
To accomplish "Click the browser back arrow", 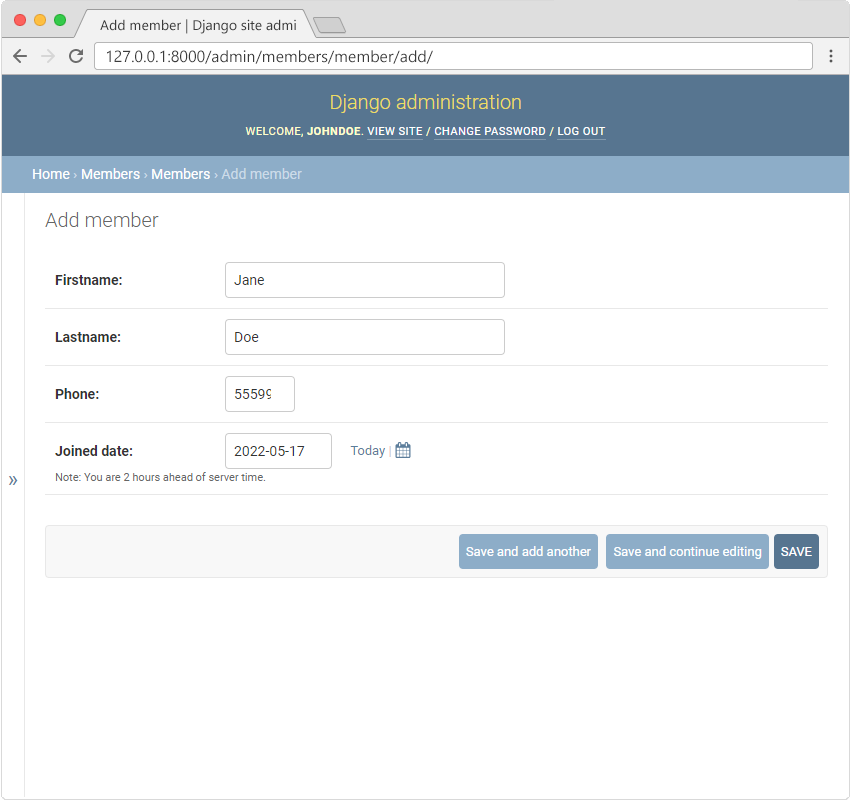I will [x=20, y=56].
